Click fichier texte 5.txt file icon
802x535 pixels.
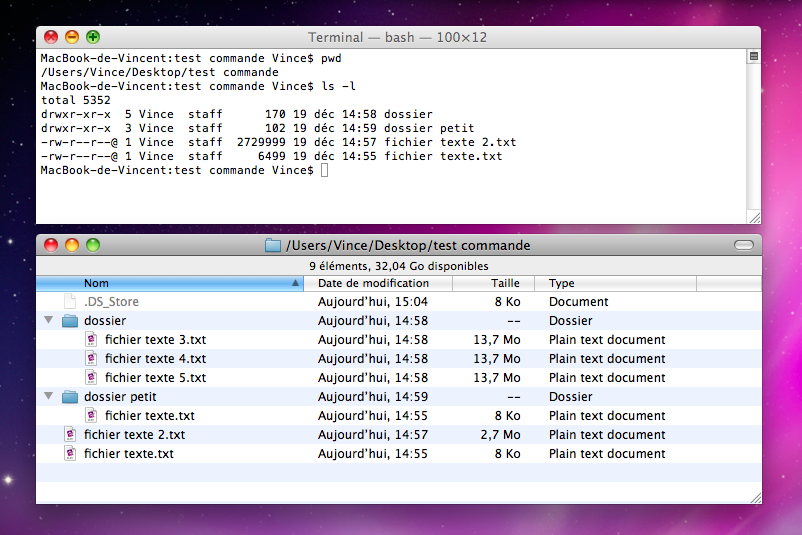[91, 378]
